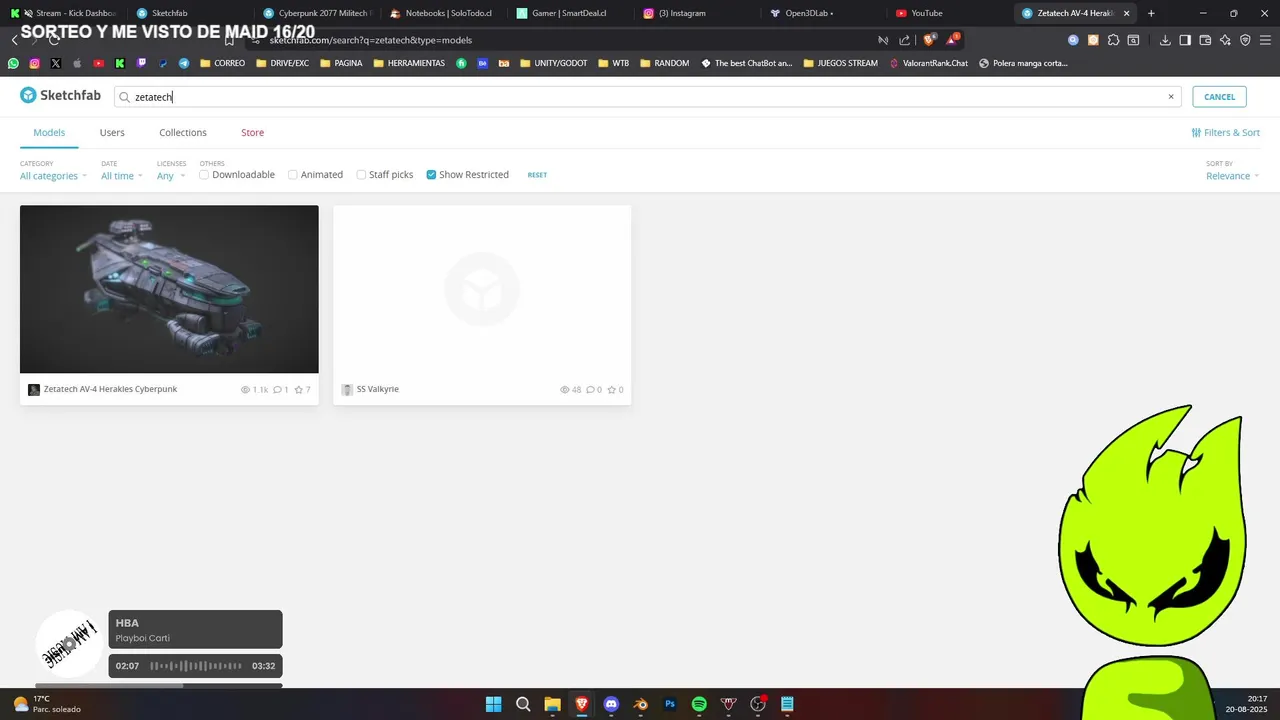The width and height of the screenshot is (1280, 720).
Task: Click the star likes icon on Zetatech card
Action: pyautogui.click(x=298, y=390)
